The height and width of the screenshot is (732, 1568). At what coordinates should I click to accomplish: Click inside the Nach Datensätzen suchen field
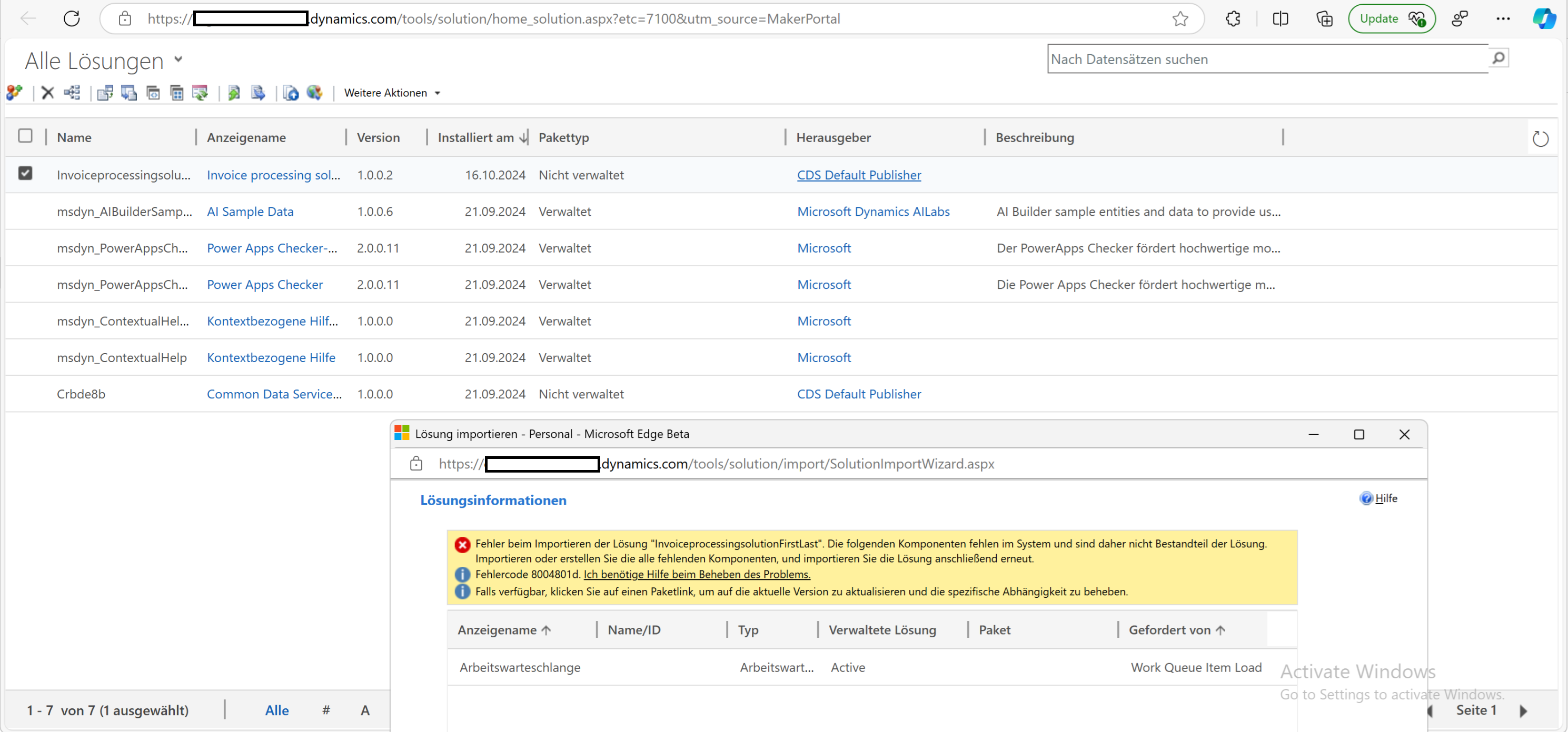click(x=1248, y=58)
